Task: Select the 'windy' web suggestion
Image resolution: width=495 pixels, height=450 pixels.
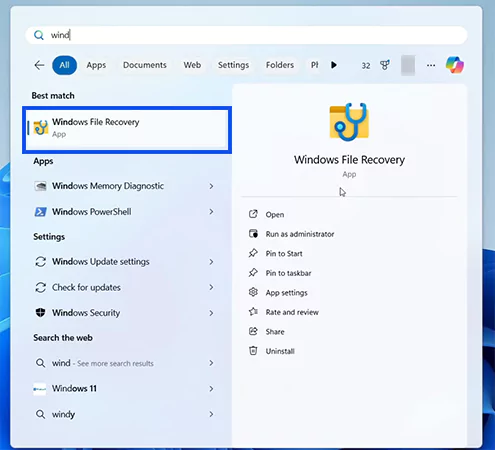Action: [x=124, y=414]
